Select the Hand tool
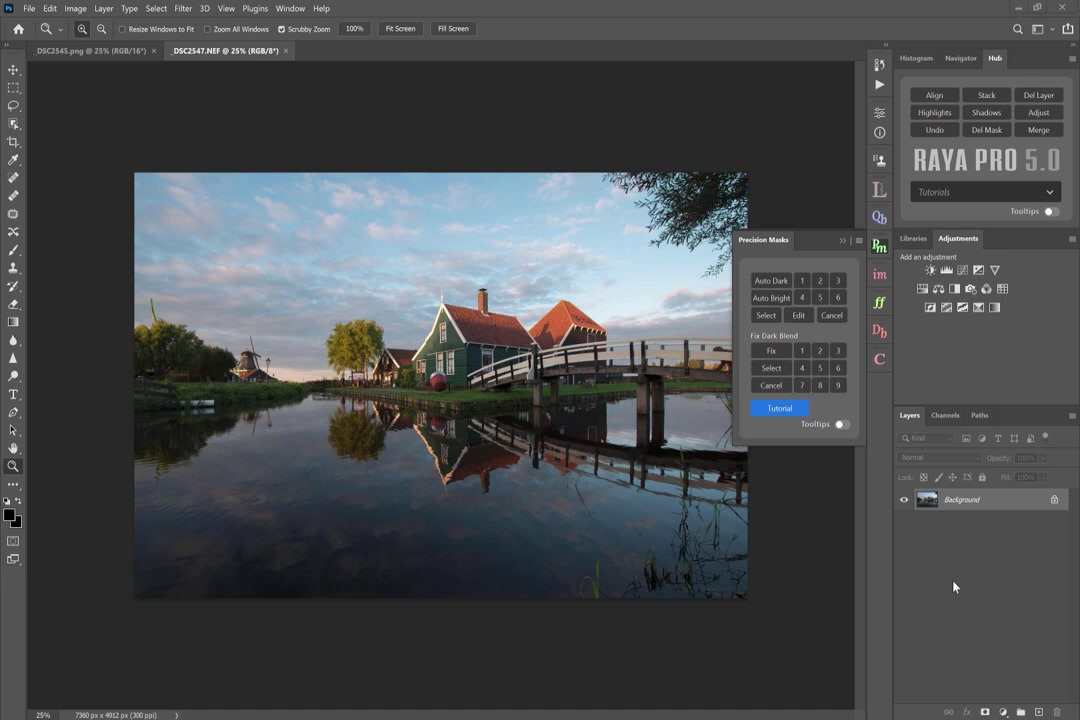Viewport: 1080px width, 720px height. tap(13, 448)
